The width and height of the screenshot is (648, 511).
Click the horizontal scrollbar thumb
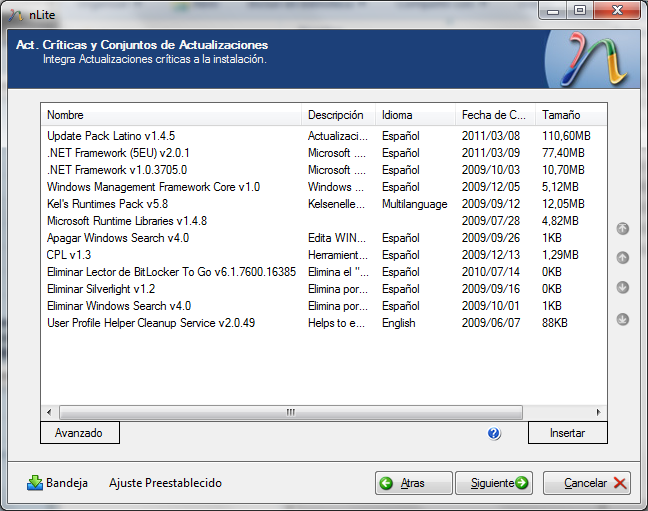click(291, 412)
